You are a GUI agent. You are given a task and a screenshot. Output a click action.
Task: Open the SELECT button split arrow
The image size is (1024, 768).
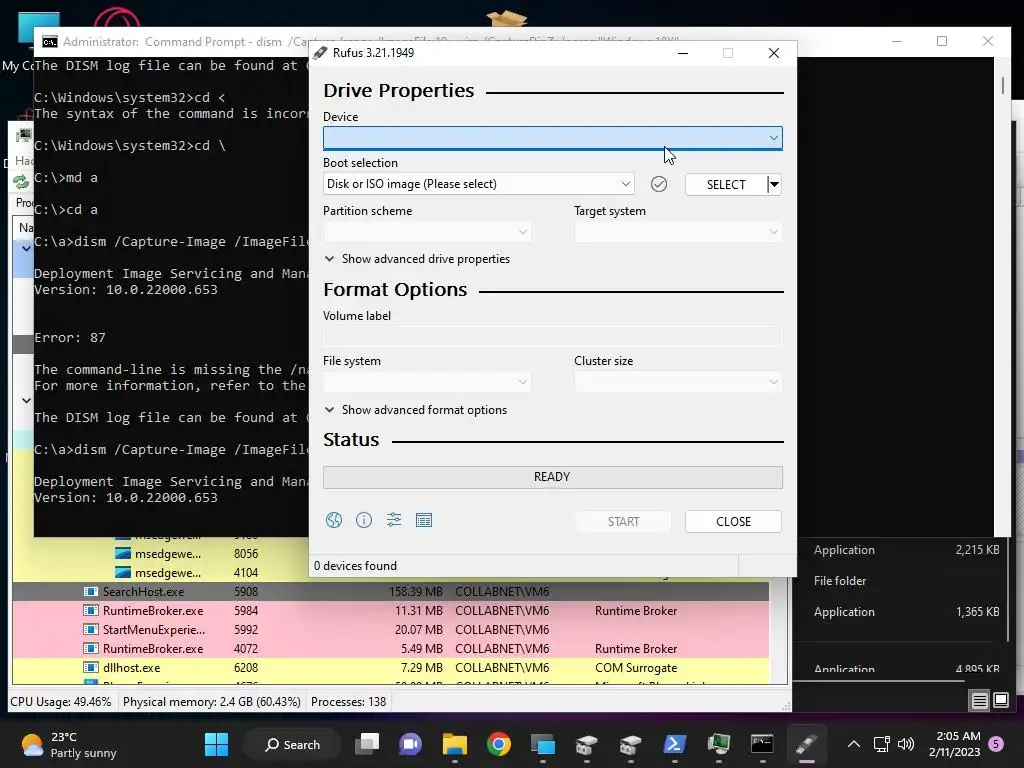(775, 184)
